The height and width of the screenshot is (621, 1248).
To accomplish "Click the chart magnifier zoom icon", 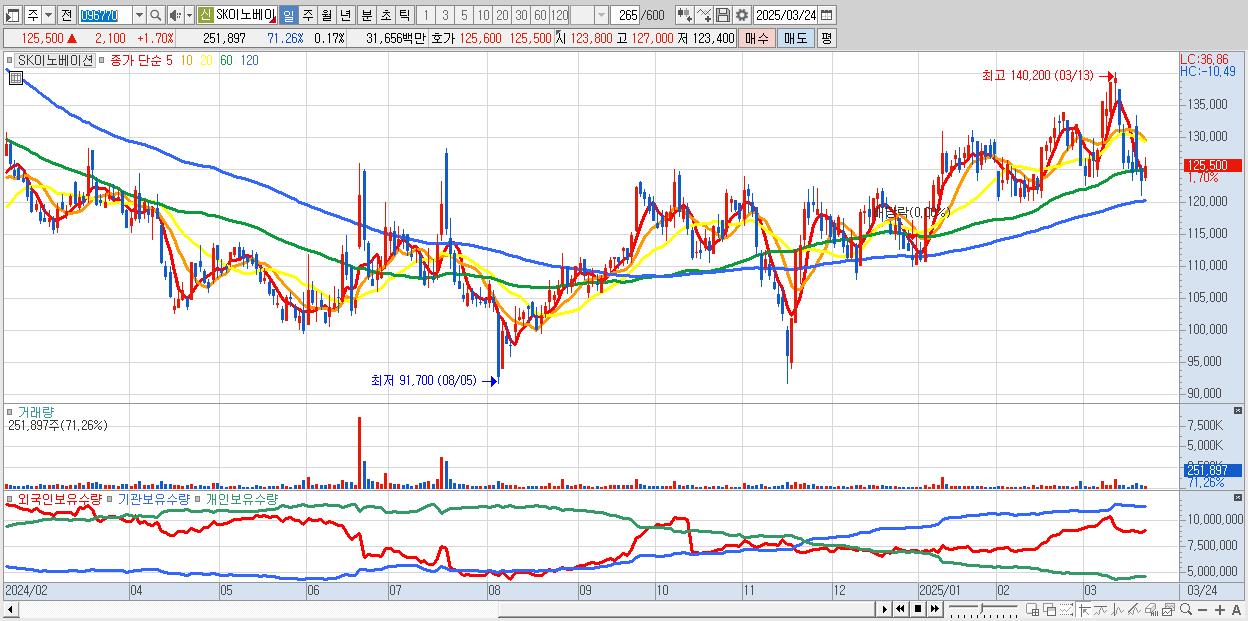I will (1186, 609).
